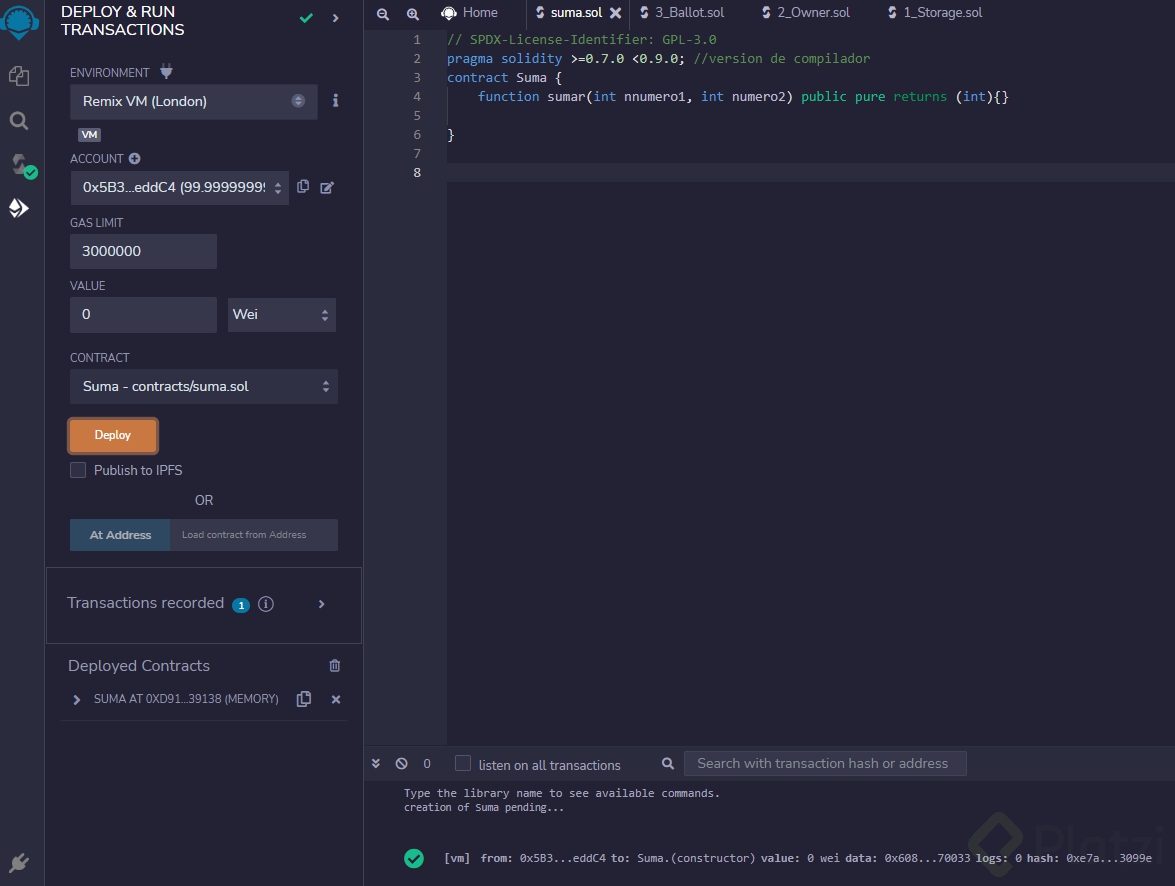Click the orange Deploy button
Viewport: 1175px width, 886px height.
pyautogui.click(x=112, y=436)
